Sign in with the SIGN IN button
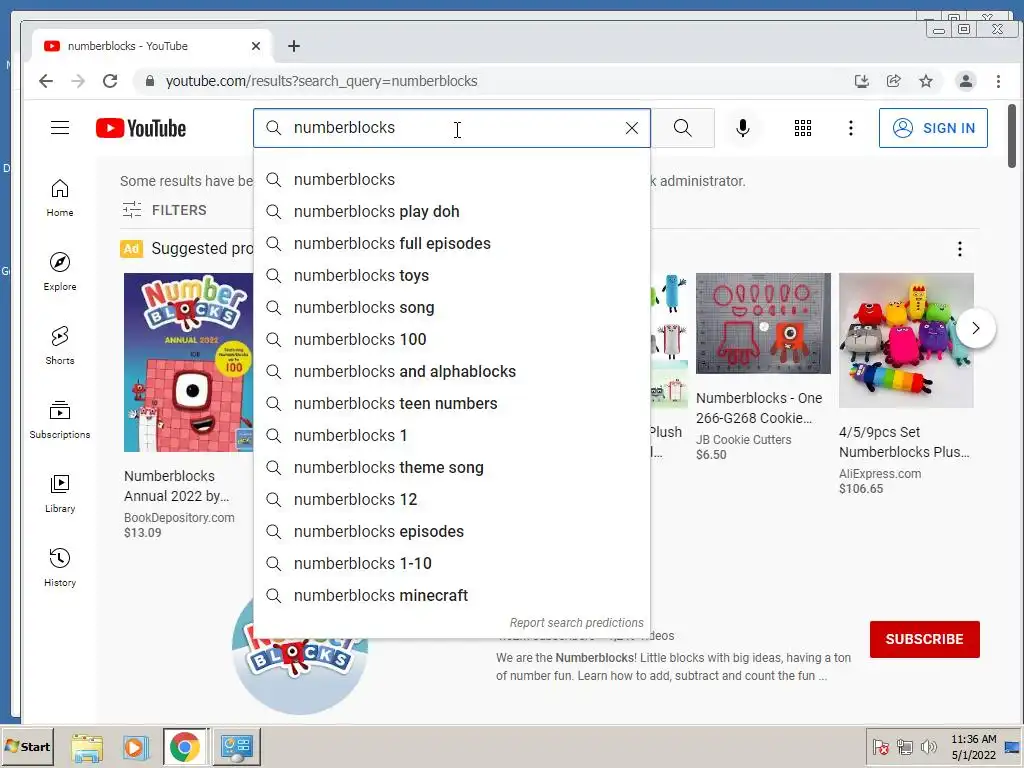This screenshot has height=768, width=1024. click(x=933, y=128)
